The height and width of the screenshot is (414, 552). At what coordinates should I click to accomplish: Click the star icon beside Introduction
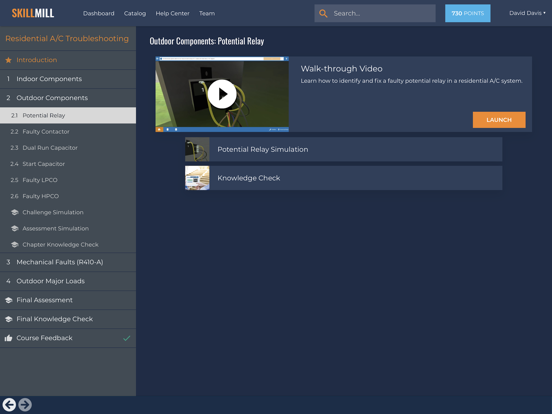pos(8,60)
